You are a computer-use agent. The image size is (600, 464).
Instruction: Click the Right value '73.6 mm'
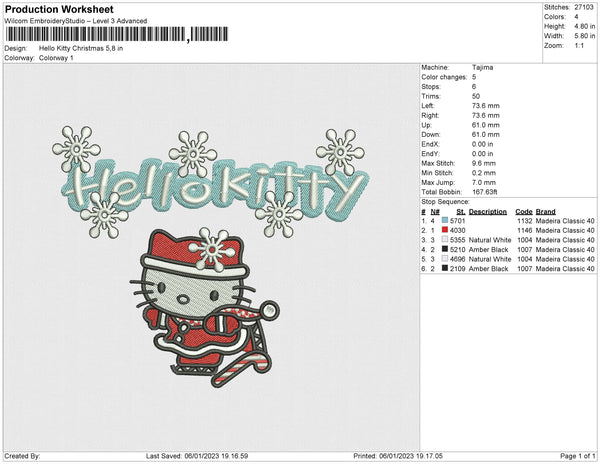(486, 115)
